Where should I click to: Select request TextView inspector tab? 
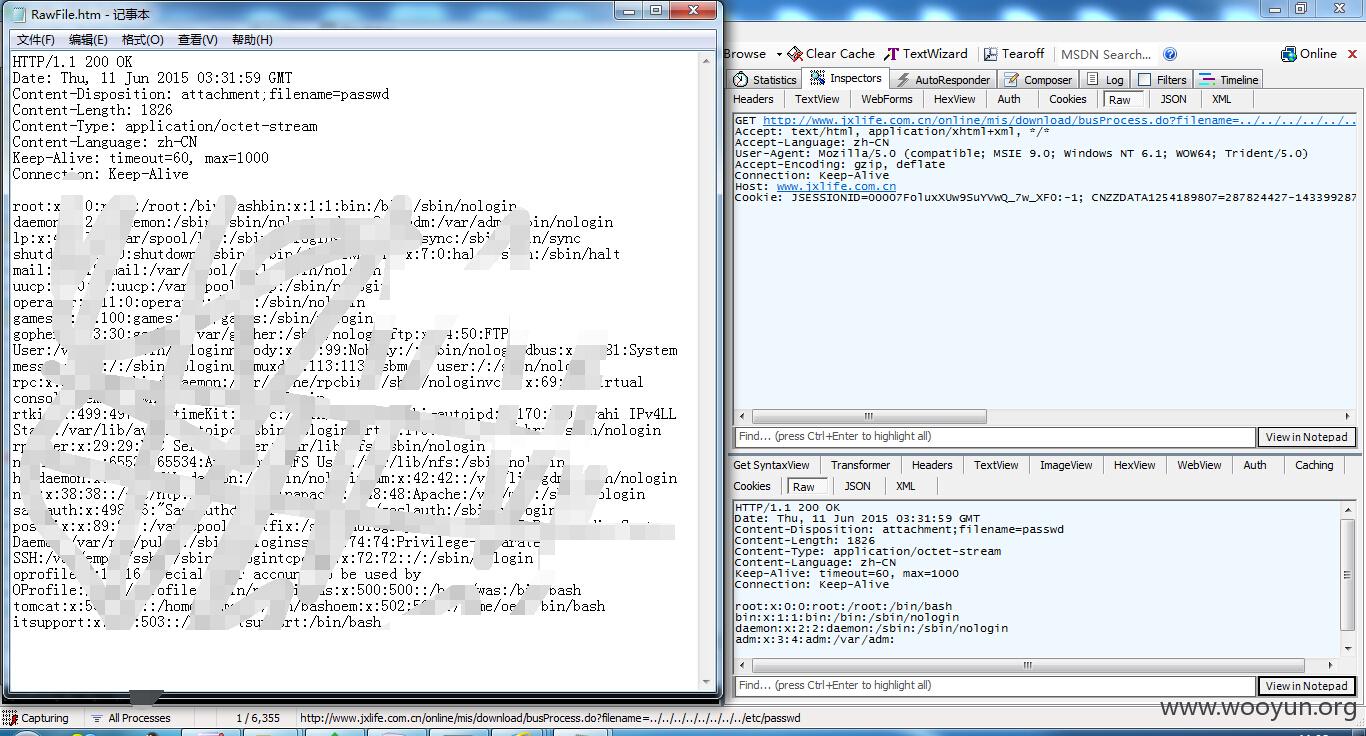(x=817, y=99)
